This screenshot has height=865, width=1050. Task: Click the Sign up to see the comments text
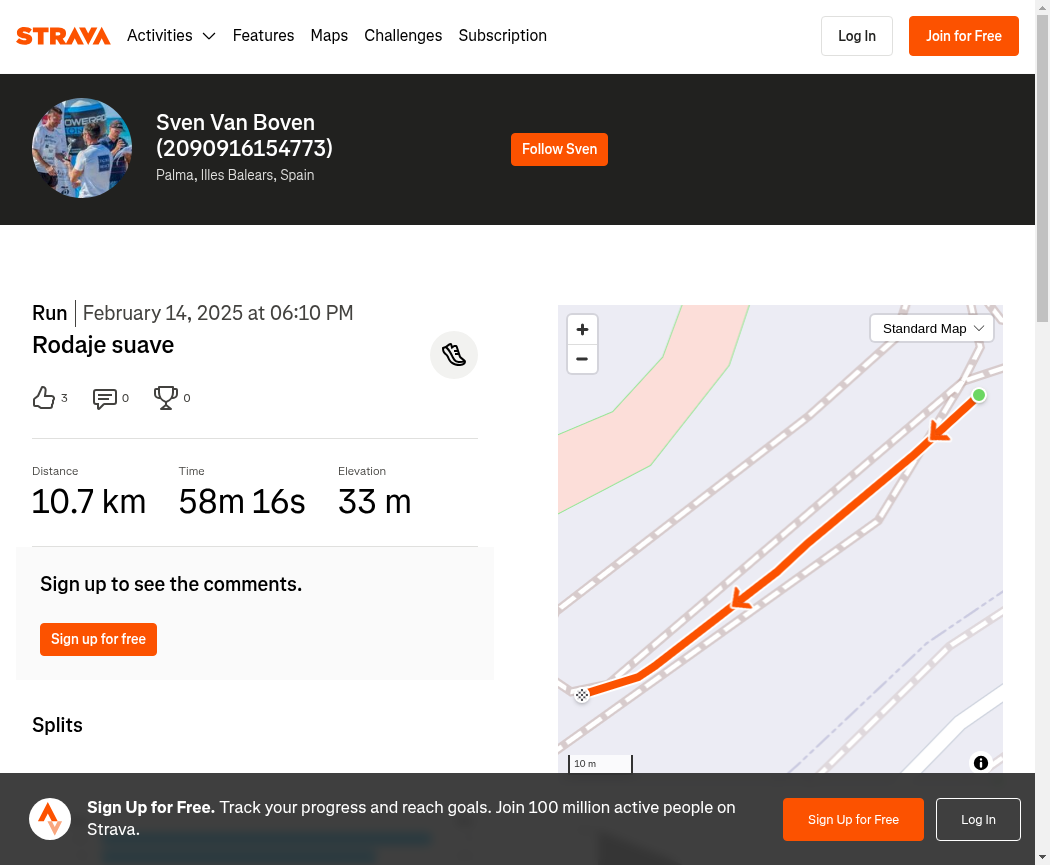pyautogui.click(x=171, y=584)
